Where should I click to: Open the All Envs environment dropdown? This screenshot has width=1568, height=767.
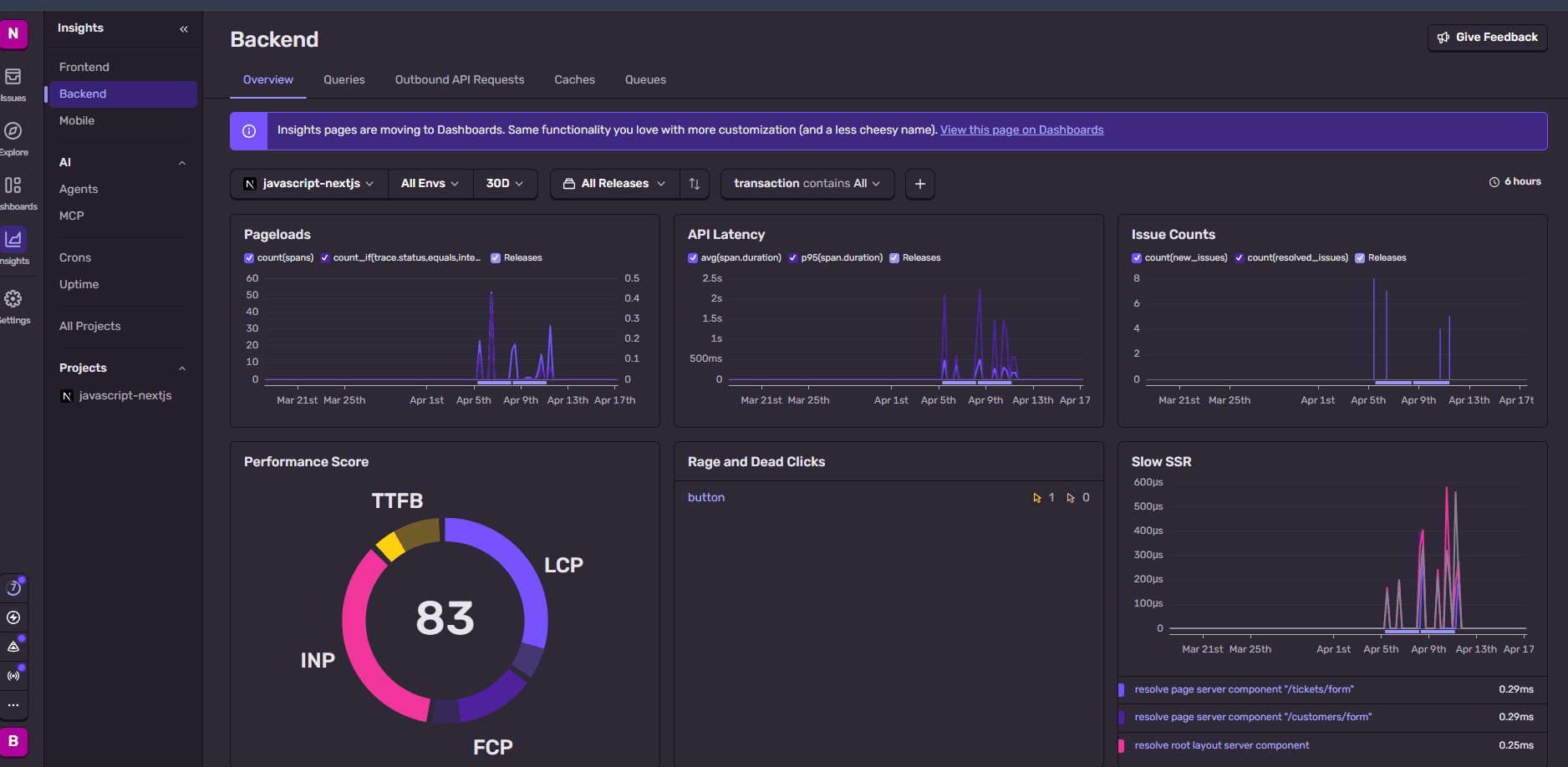pos(430,184)
